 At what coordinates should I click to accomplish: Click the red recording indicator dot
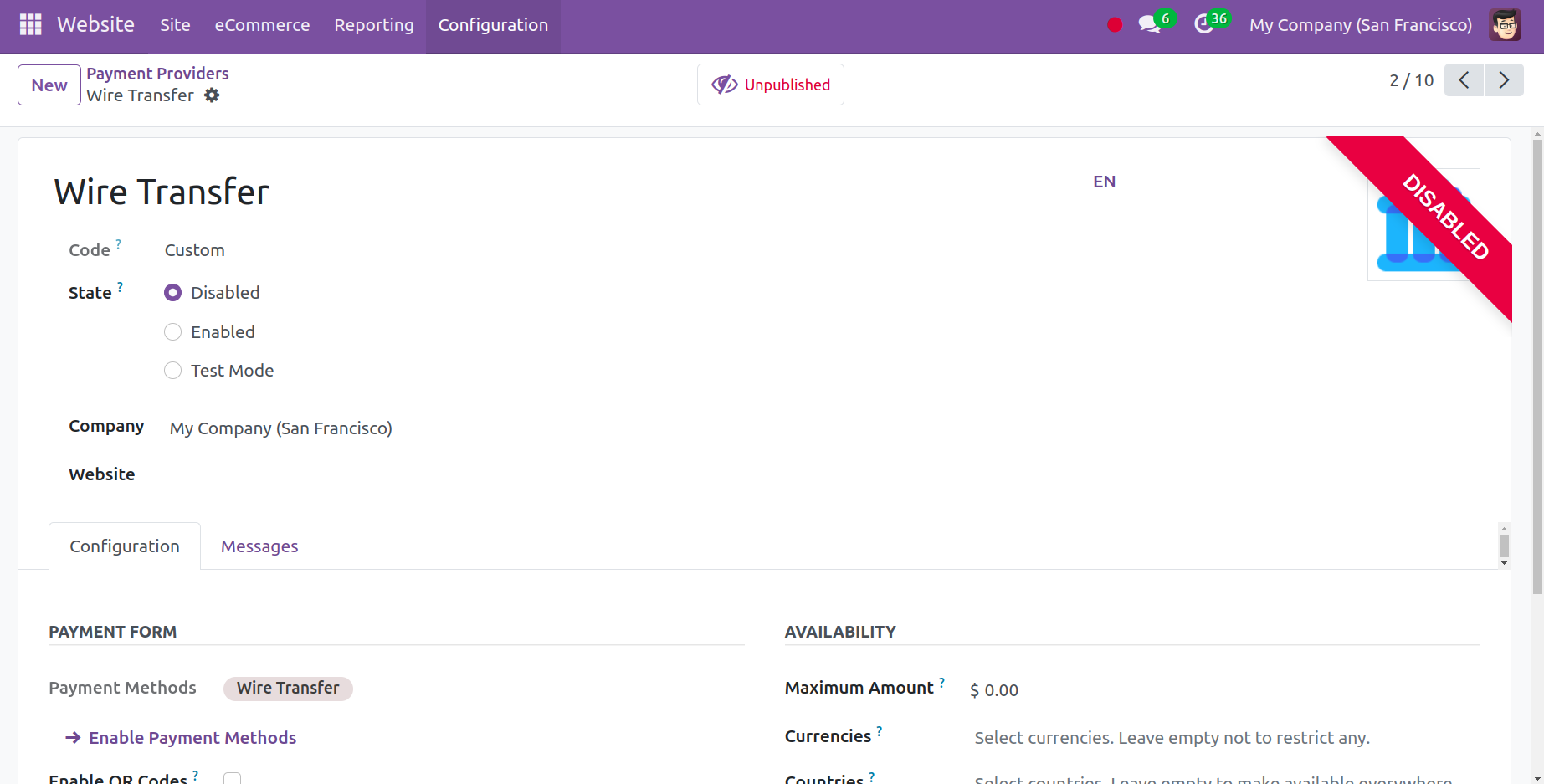pos(1115,25)
